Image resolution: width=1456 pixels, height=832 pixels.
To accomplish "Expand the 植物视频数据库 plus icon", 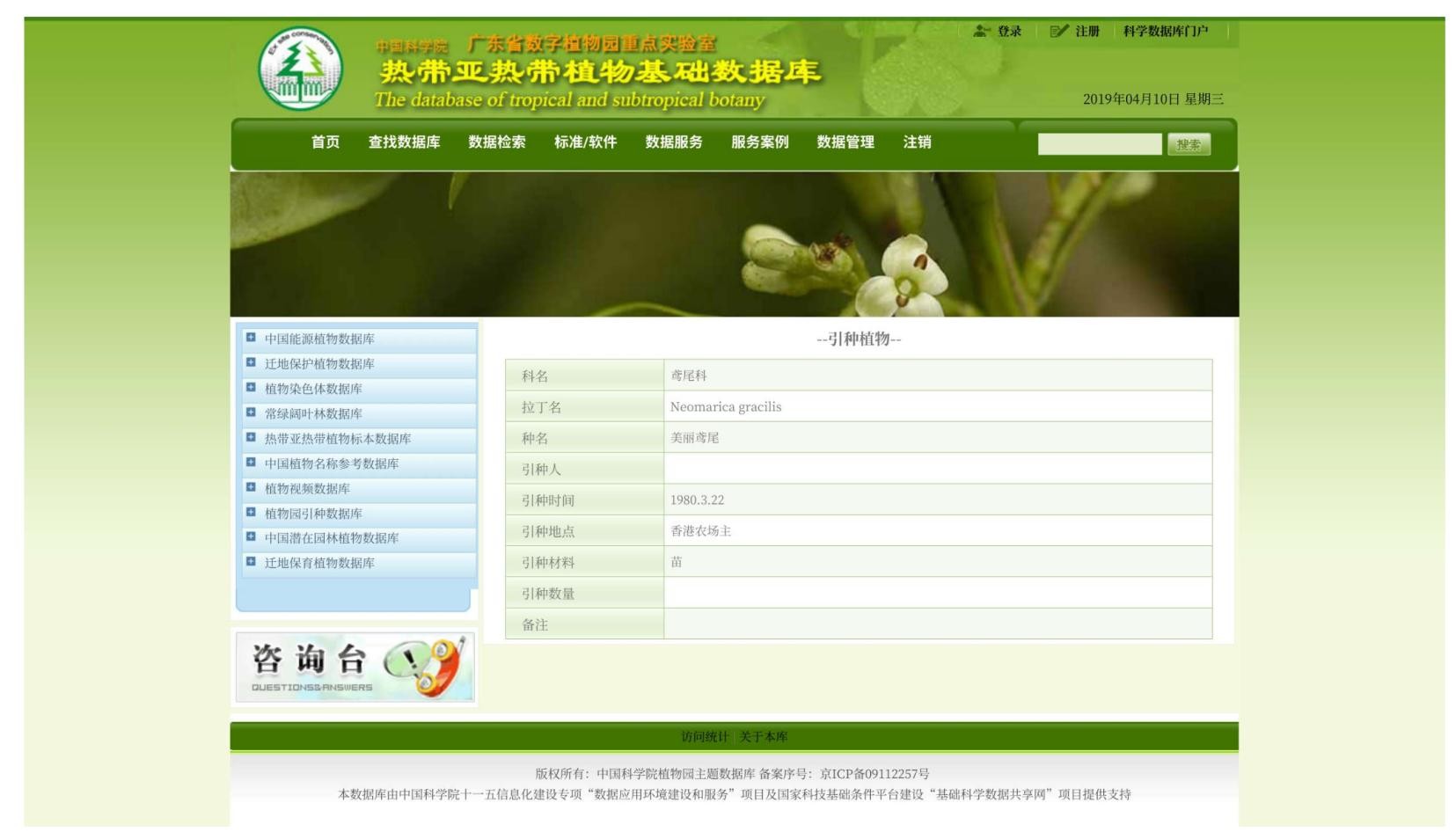I will pyautogui.click(x=251, y=487).
